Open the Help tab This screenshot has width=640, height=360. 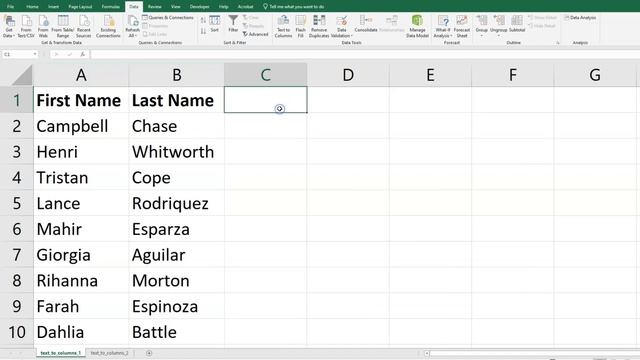[x=223, y=7]
